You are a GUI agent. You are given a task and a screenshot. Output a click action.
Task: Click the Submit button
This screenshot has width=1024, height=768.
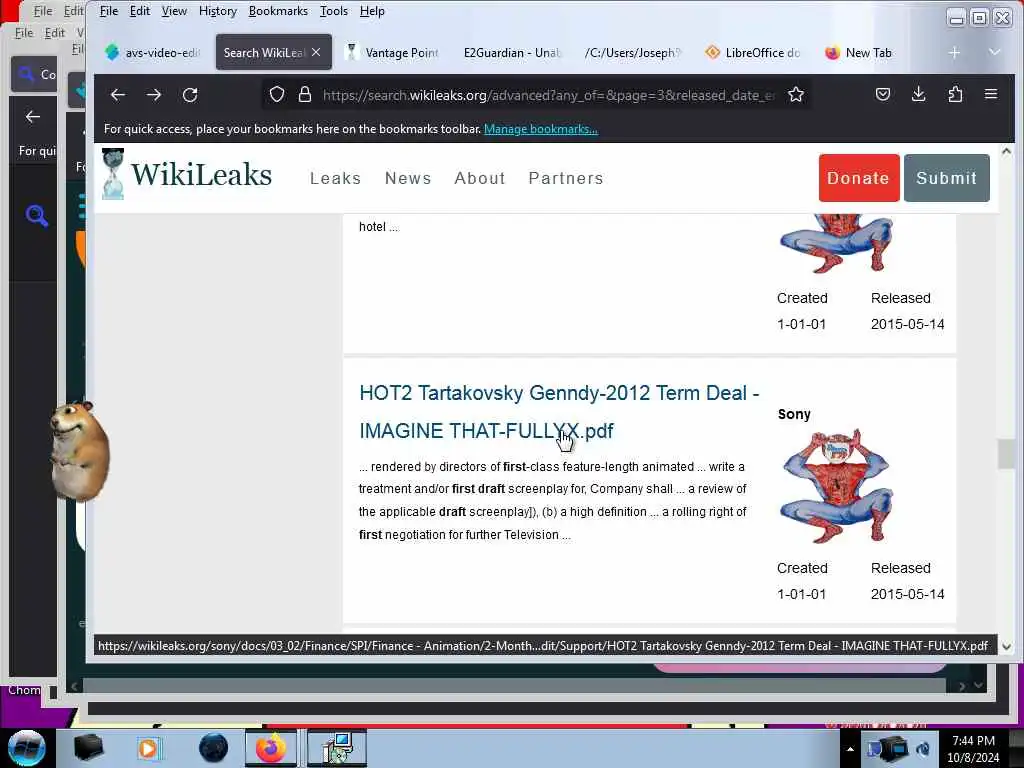pos(946,178)
